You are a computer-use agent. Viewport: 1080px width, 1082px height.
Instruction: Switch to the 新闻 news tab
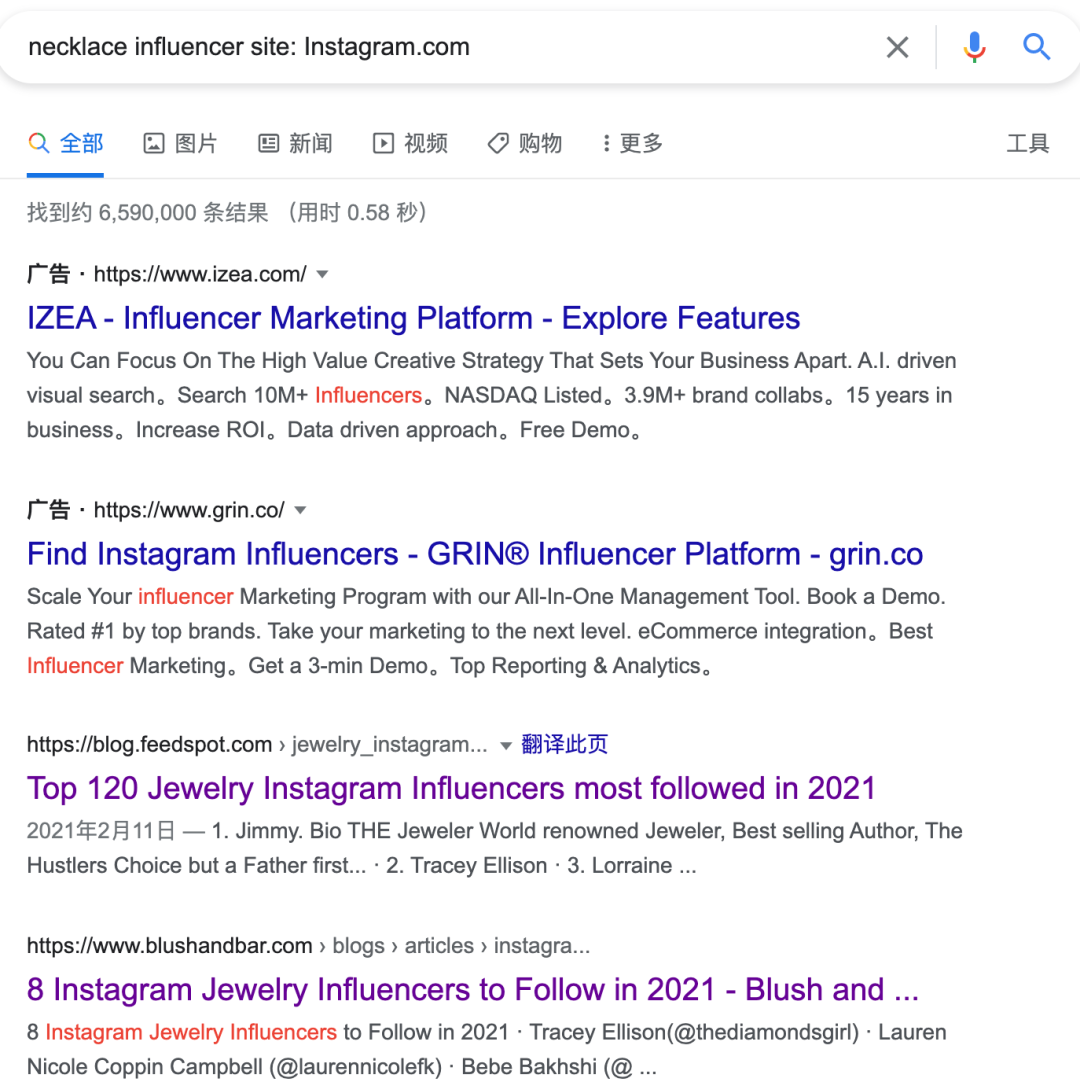pos(295,144)
